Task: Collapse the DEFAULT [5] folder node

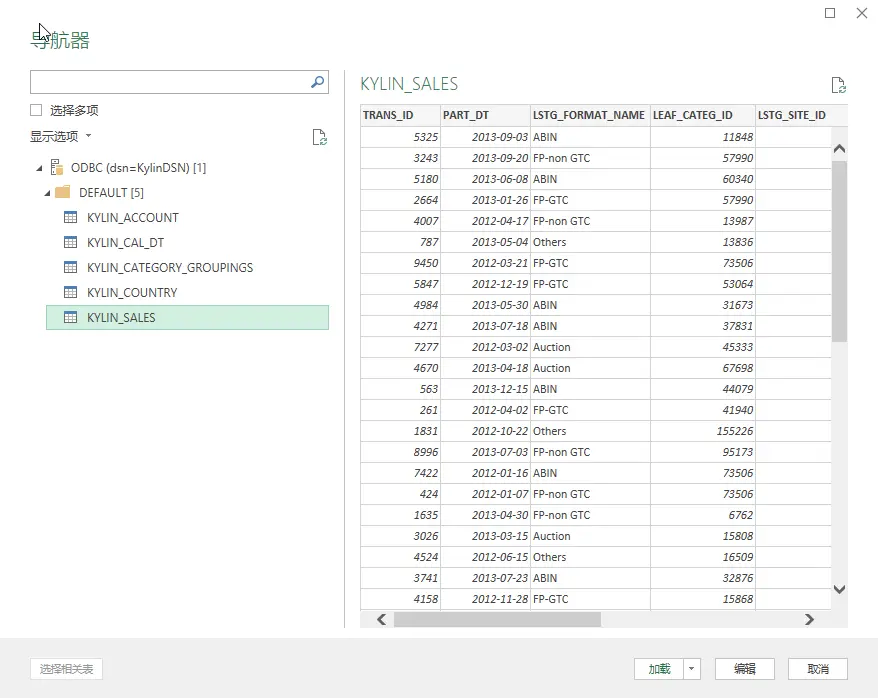Action: click(48, 193)
